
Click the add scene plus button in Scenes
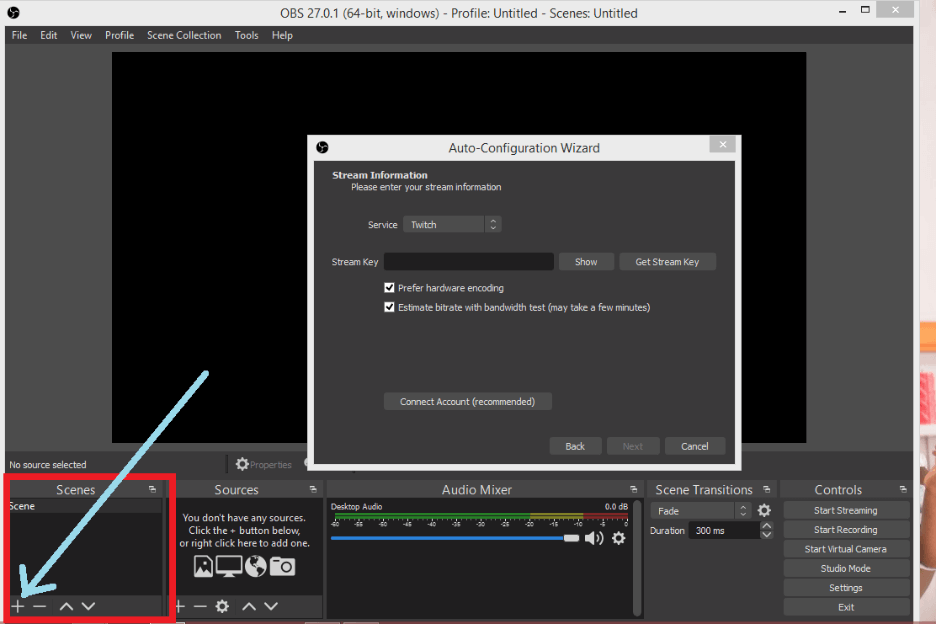pyautogui.click(x=18, y=606)
